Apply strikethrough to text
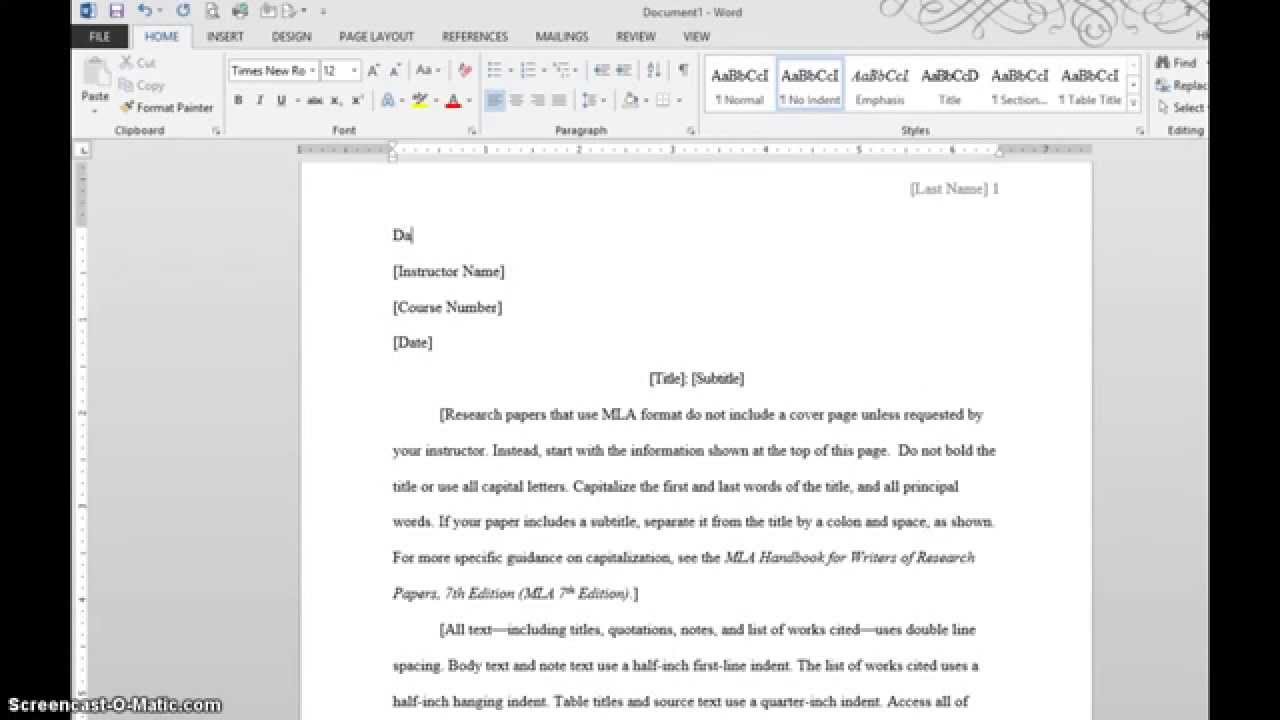Image resolution: width=1280 pixels, height=720 pixels. coord(314,100)
